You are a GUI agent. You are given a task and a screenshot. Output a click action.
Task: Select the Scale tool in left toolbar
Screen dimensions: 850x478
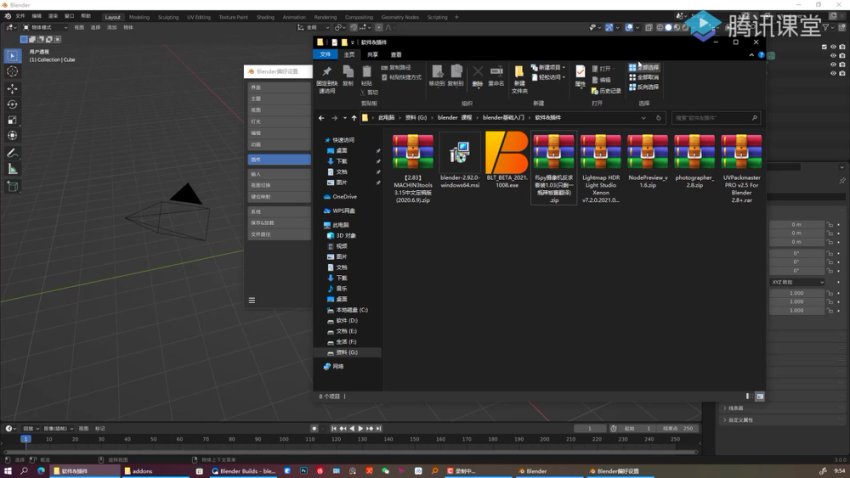12,120
